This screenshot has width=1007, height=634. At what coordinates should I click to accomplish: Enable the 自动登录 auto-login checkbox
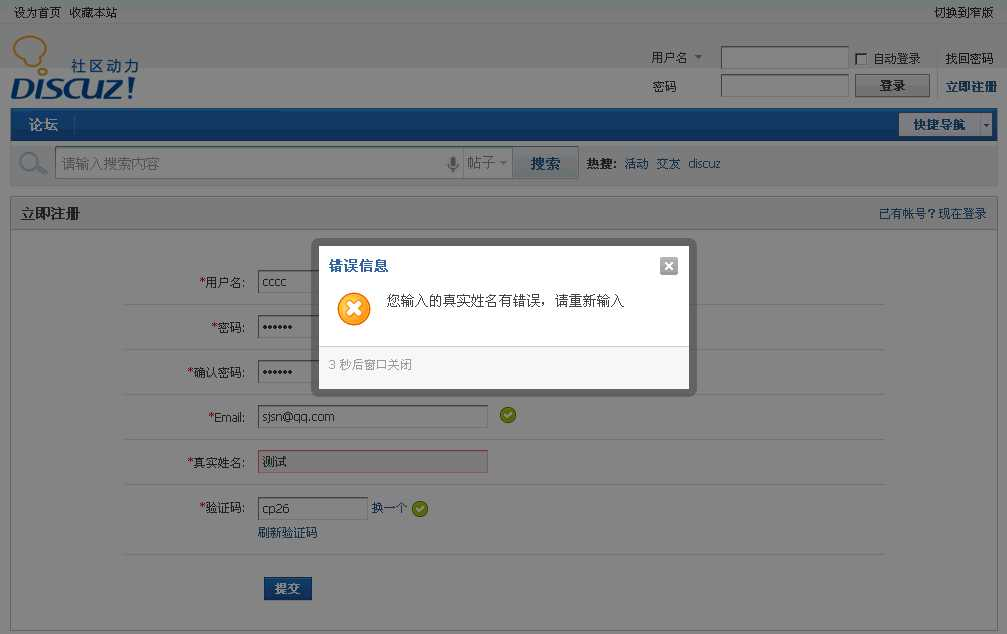tap(861, 59)
